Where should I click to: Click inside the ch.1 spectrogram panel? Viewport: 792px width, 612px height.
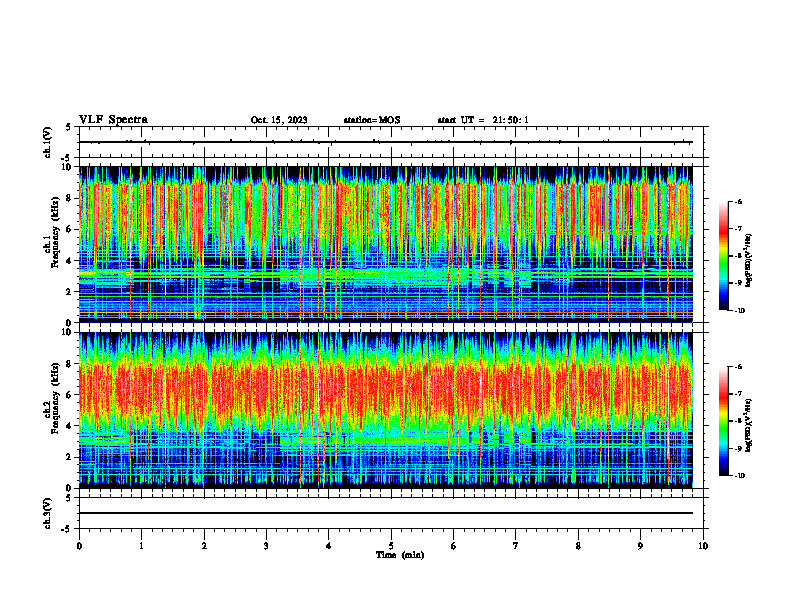[x=386, y=244]
